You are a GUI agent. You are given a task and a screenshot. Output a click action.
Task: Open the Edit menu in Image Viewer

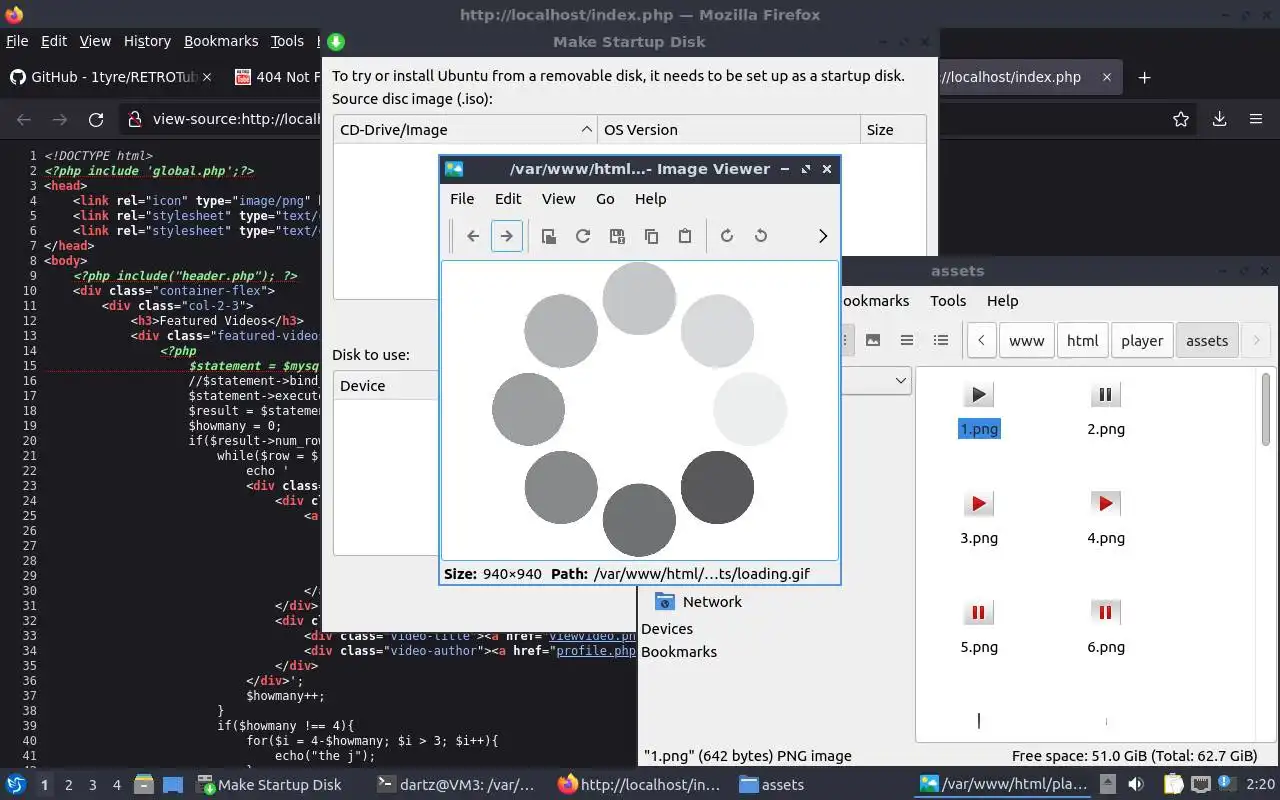[508, 199]
